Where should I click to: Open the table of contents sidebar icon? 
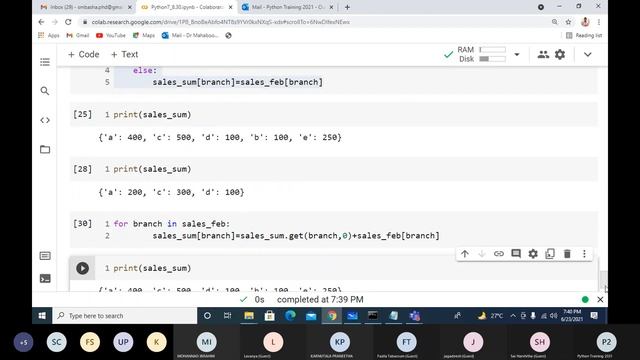click(45, 62)
